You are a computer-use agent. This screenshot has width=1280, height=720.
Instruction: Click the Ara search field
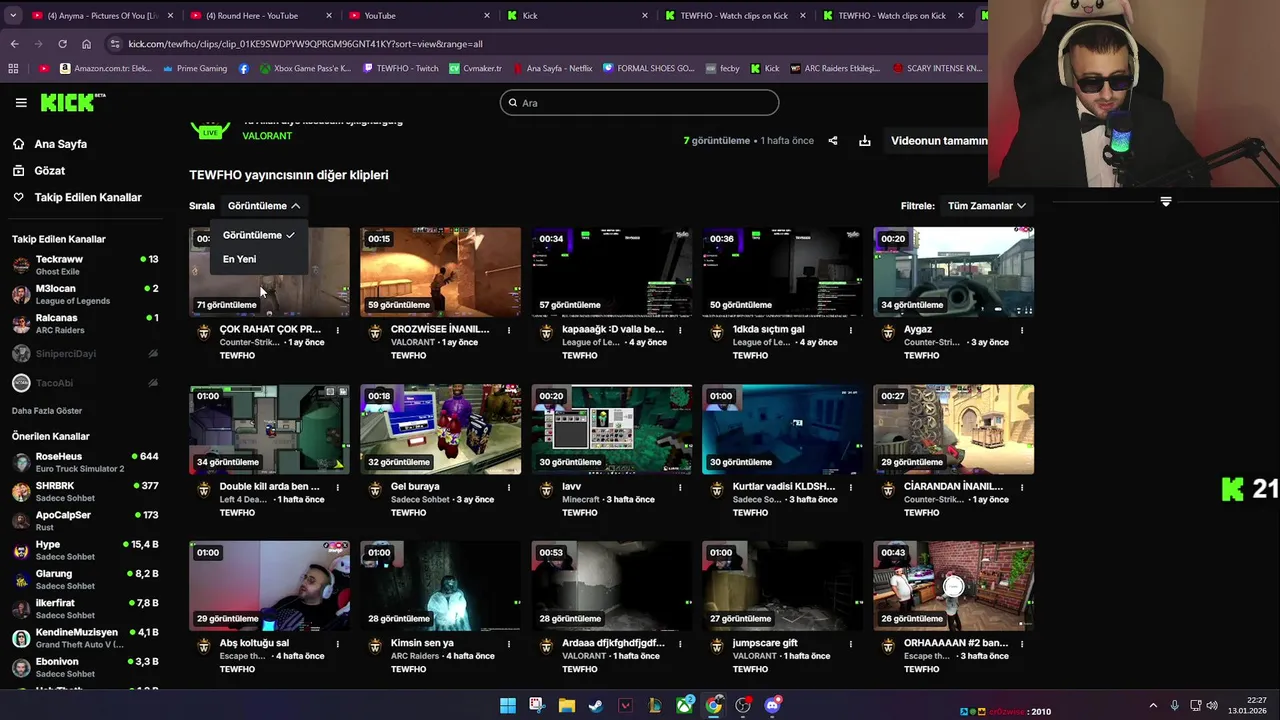[x=639, y=103]
